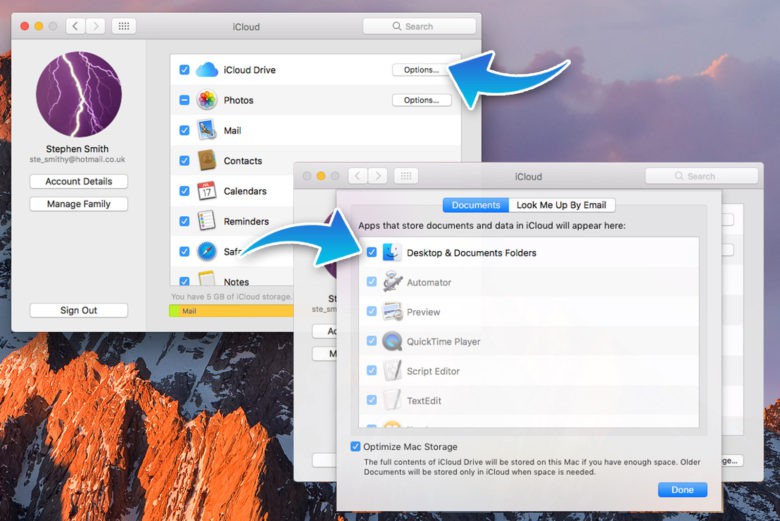This screenshot has width=780, height=521.
Task: Toggle the QuickTime Player checkbox
Action: tap(372, 341)
